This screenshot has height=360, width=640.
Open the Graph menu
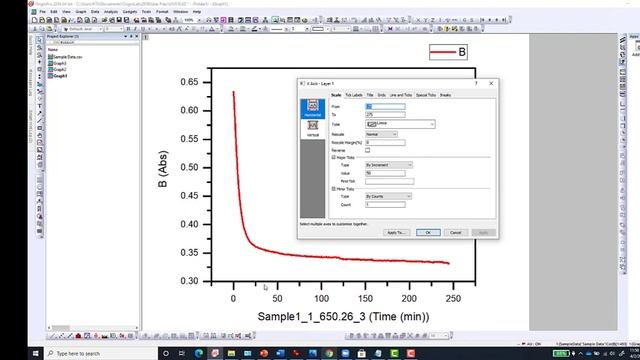coord(81,12)
